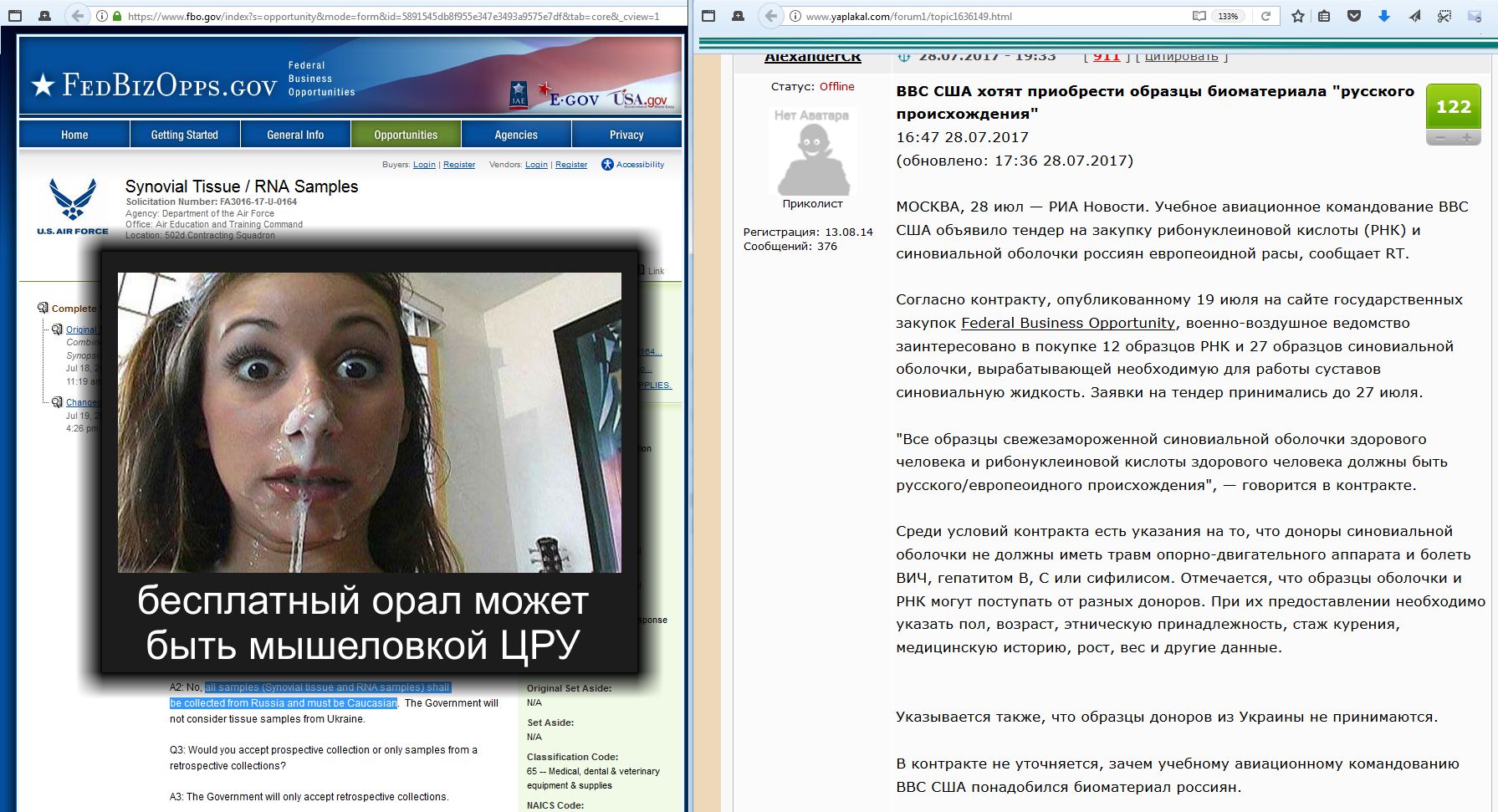
Task: Click 'Classification Code:' label
Action: point(572,757)
